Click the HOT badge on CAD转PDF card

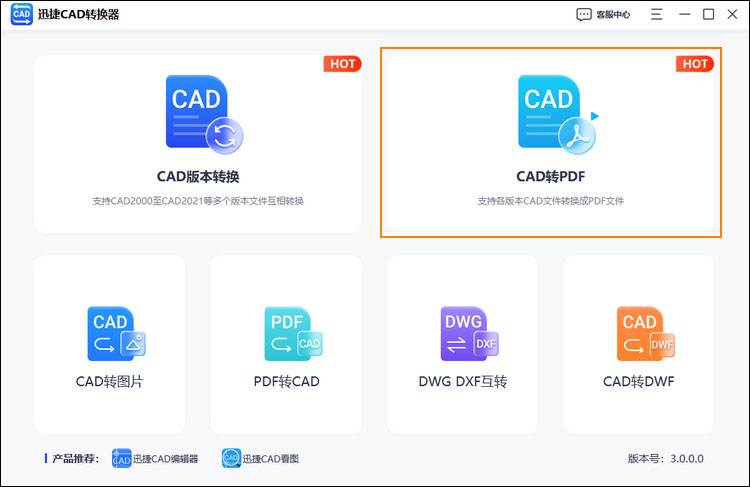[x=695, y=64]
